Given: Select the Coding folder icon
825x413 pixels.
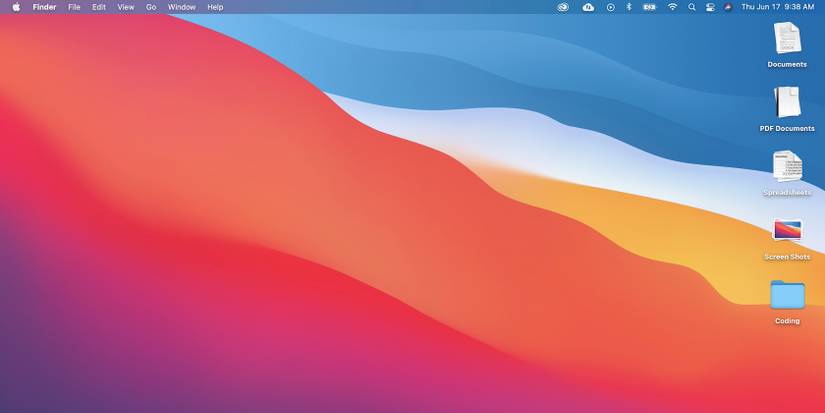Looking at the screenshot, I should coord(787,295).
